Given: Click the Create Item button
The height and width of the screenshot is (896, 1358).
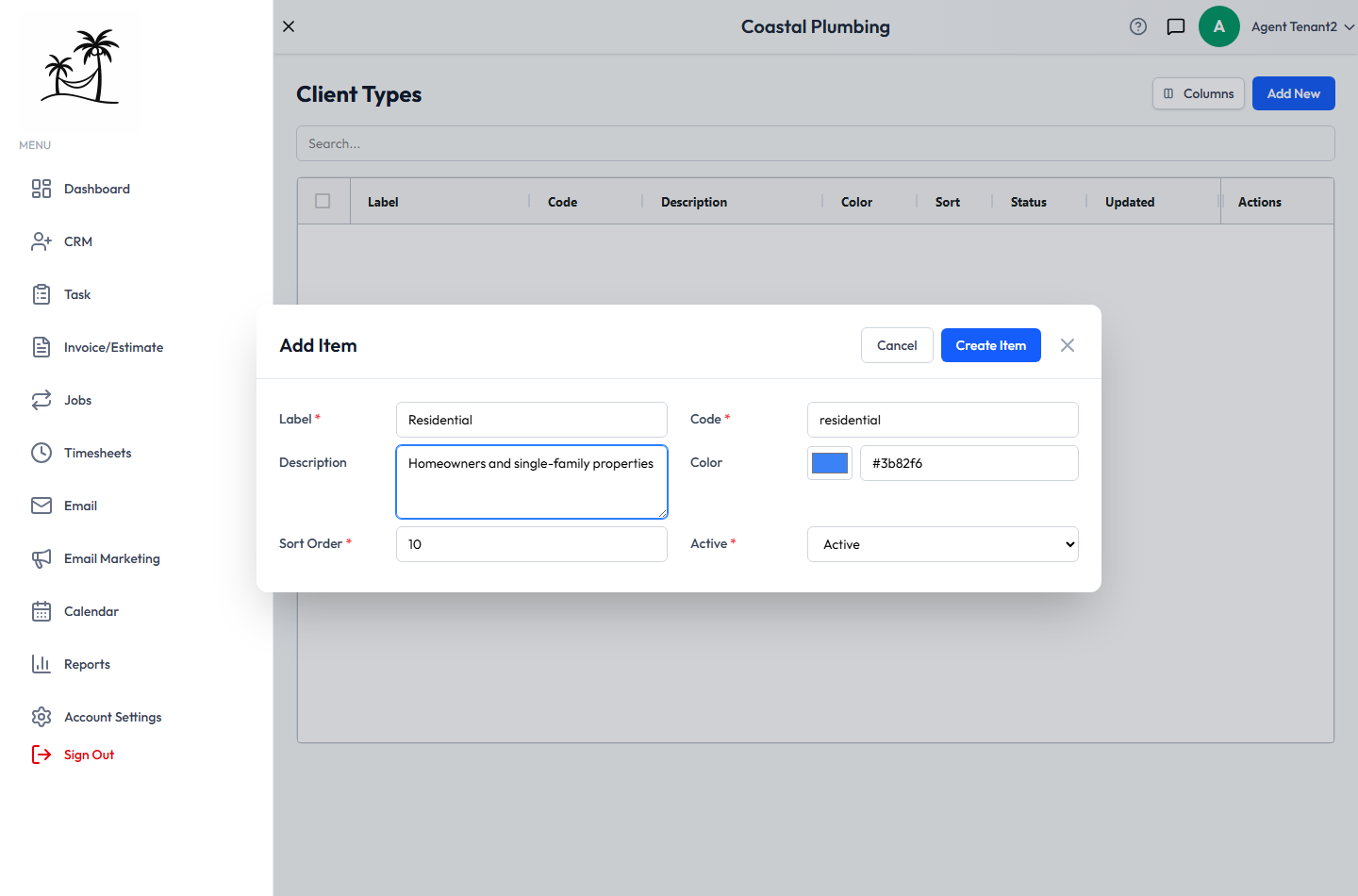Looking at the screenshot, I should pyautogui.click(x=991, y=345).
